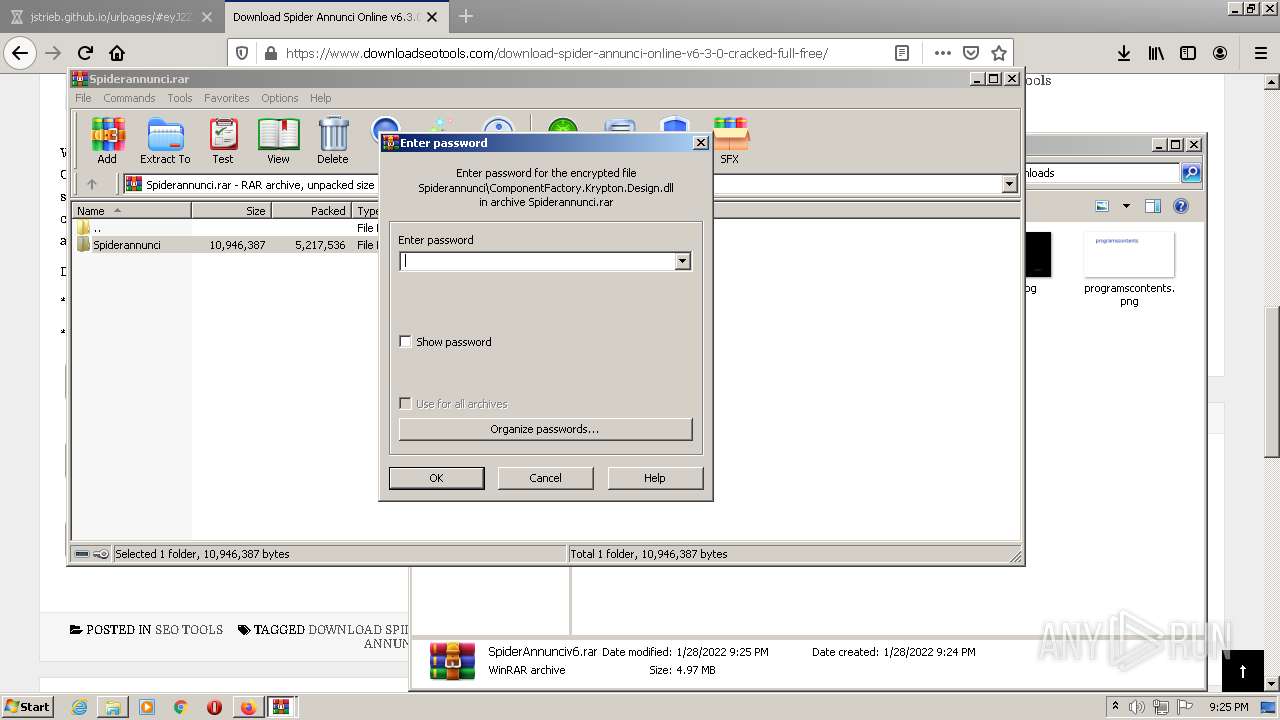Click Explorer help question mark icon
Screen dimensions: 1280x720
(1180, 206)
